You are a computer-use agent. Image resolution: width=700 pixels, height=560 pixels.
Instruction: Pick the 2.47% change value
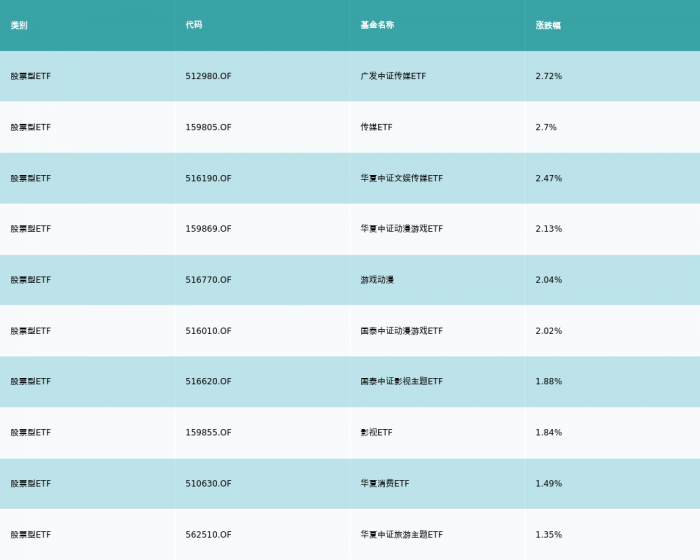[549, 178]
